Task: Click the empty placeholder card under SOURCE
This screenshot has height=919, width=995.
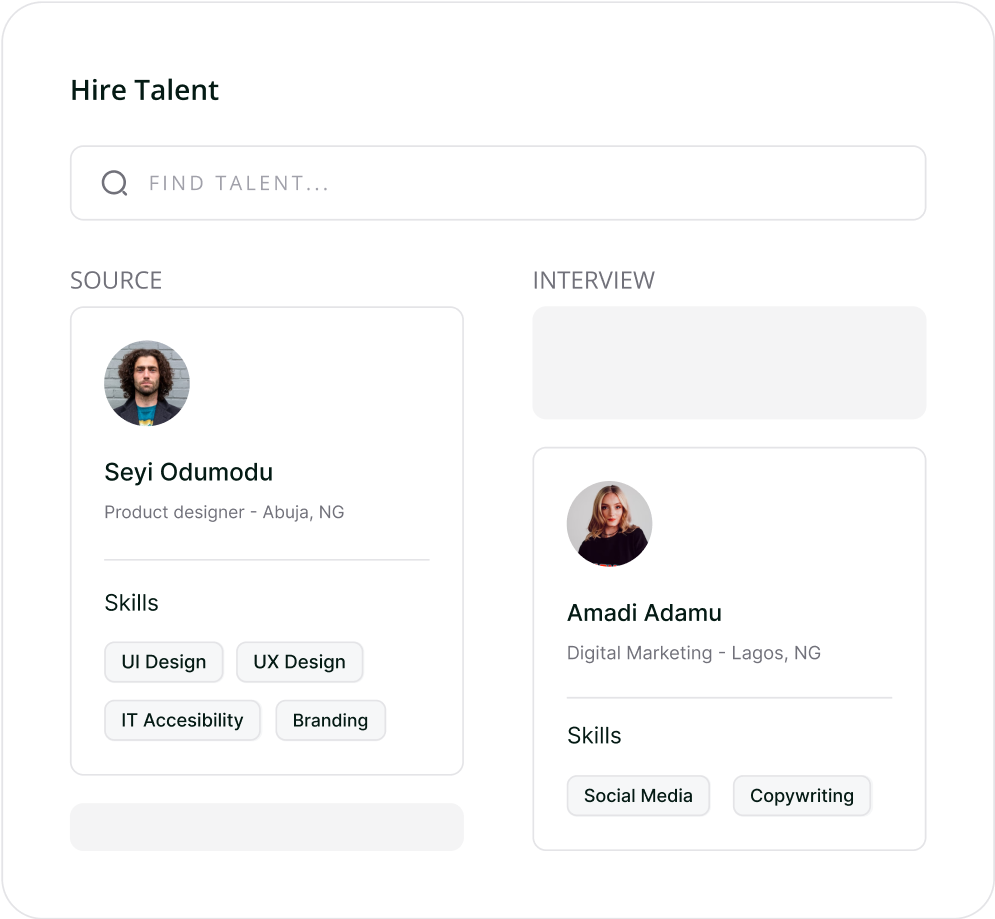Action: [266, 826]
